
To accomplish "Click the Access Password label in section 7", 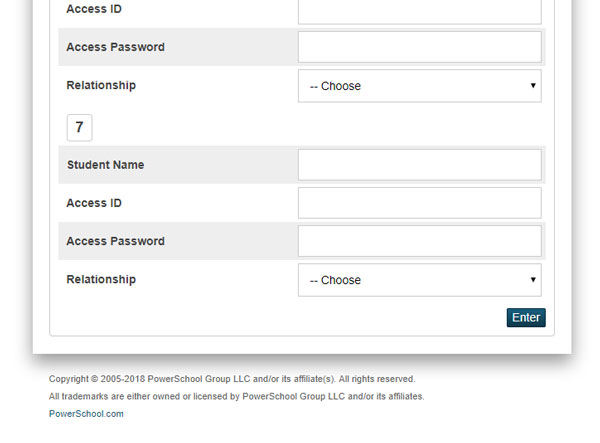I will tap(116, 241).
